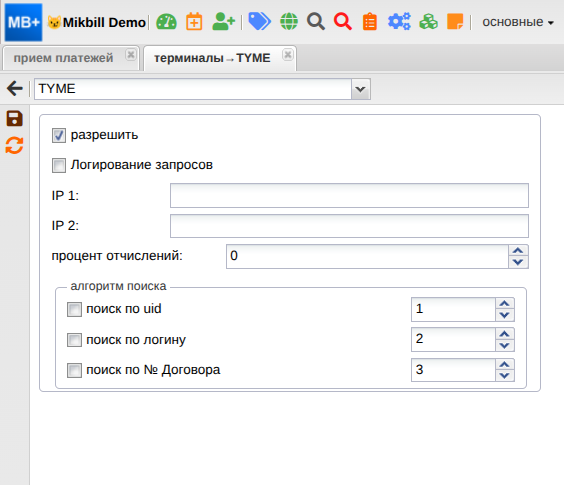Click the IP 2 input field
Image resolution: width=564 pixels, height=485 pixels.
pyautogui.click(x=349, y=226)
